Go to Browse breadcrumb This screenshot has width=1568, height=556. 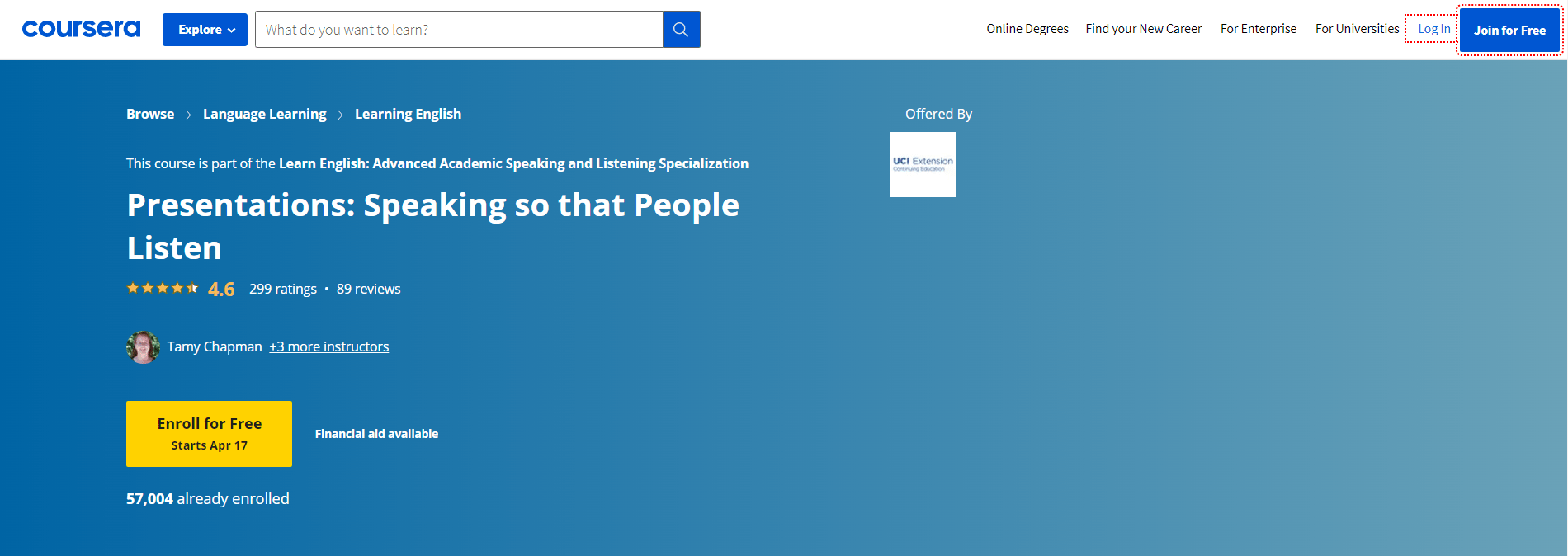[x=150, y=114]
